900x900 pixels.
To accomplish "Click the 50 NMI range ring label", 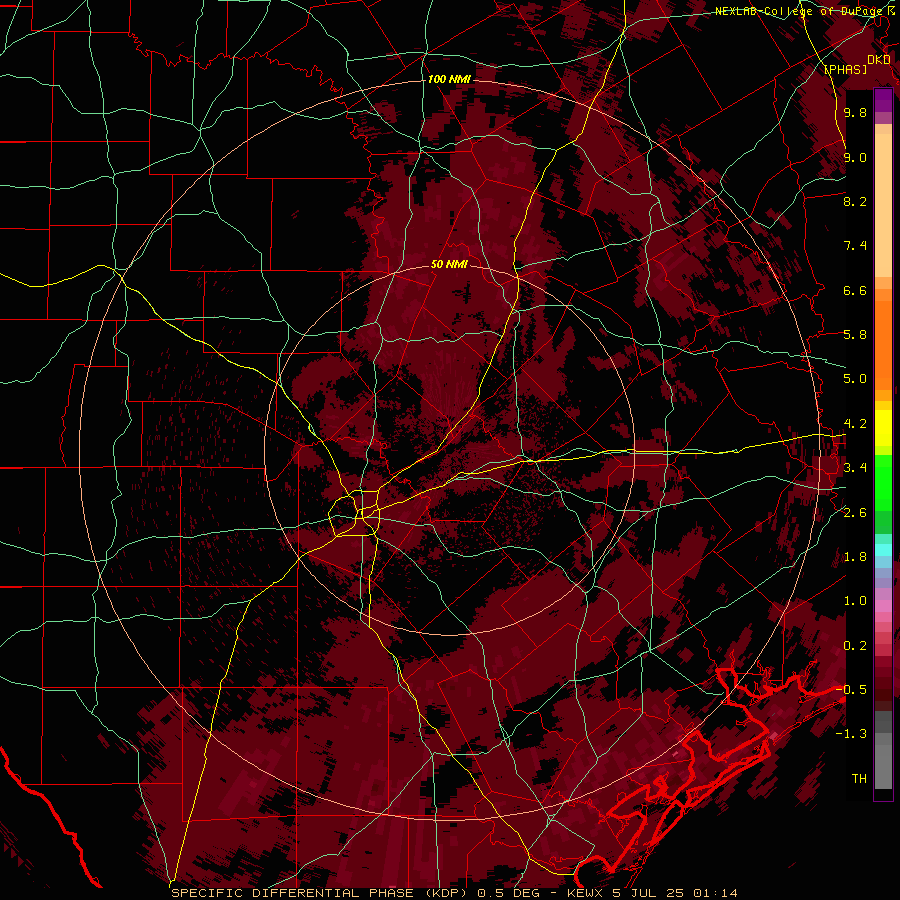I will click(x=449, y=264).
